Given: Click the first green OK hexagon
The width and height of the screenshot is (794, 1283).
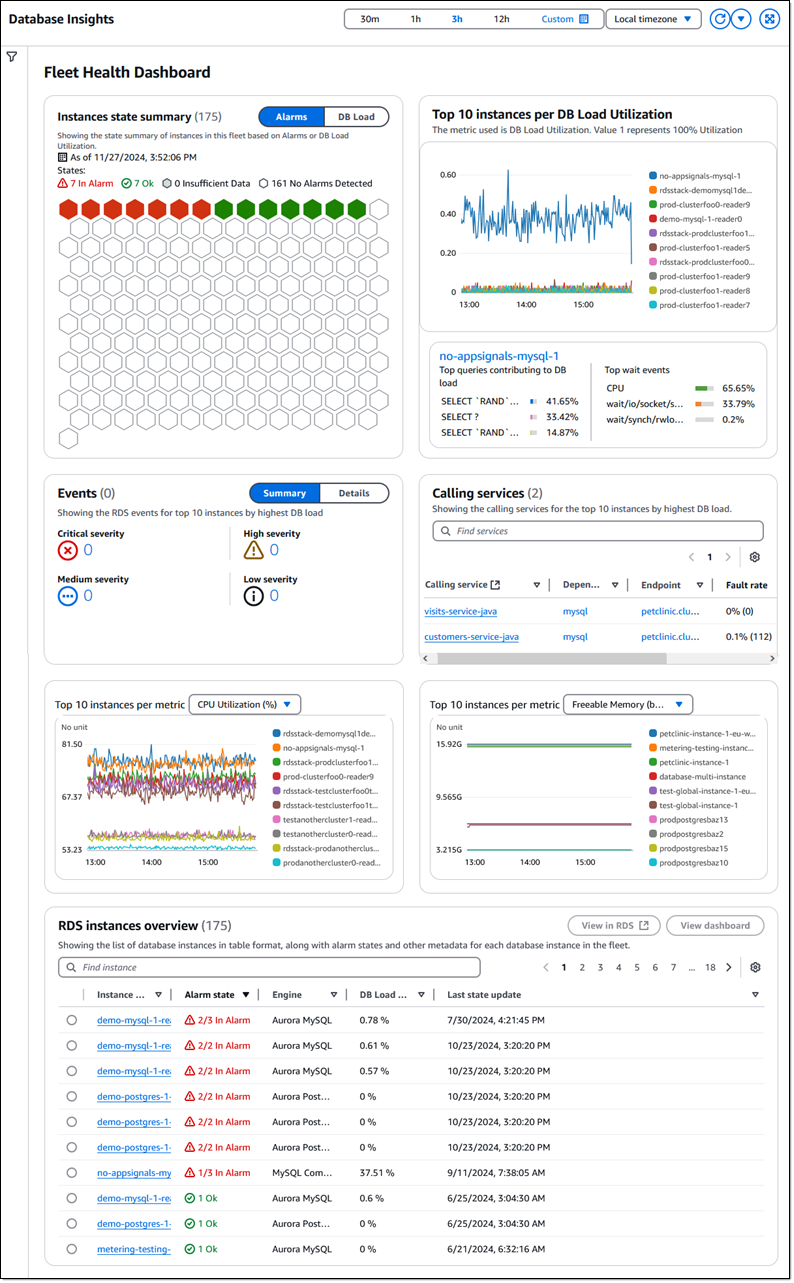Looking at the screenshot, I should click(x=223, y=209).
